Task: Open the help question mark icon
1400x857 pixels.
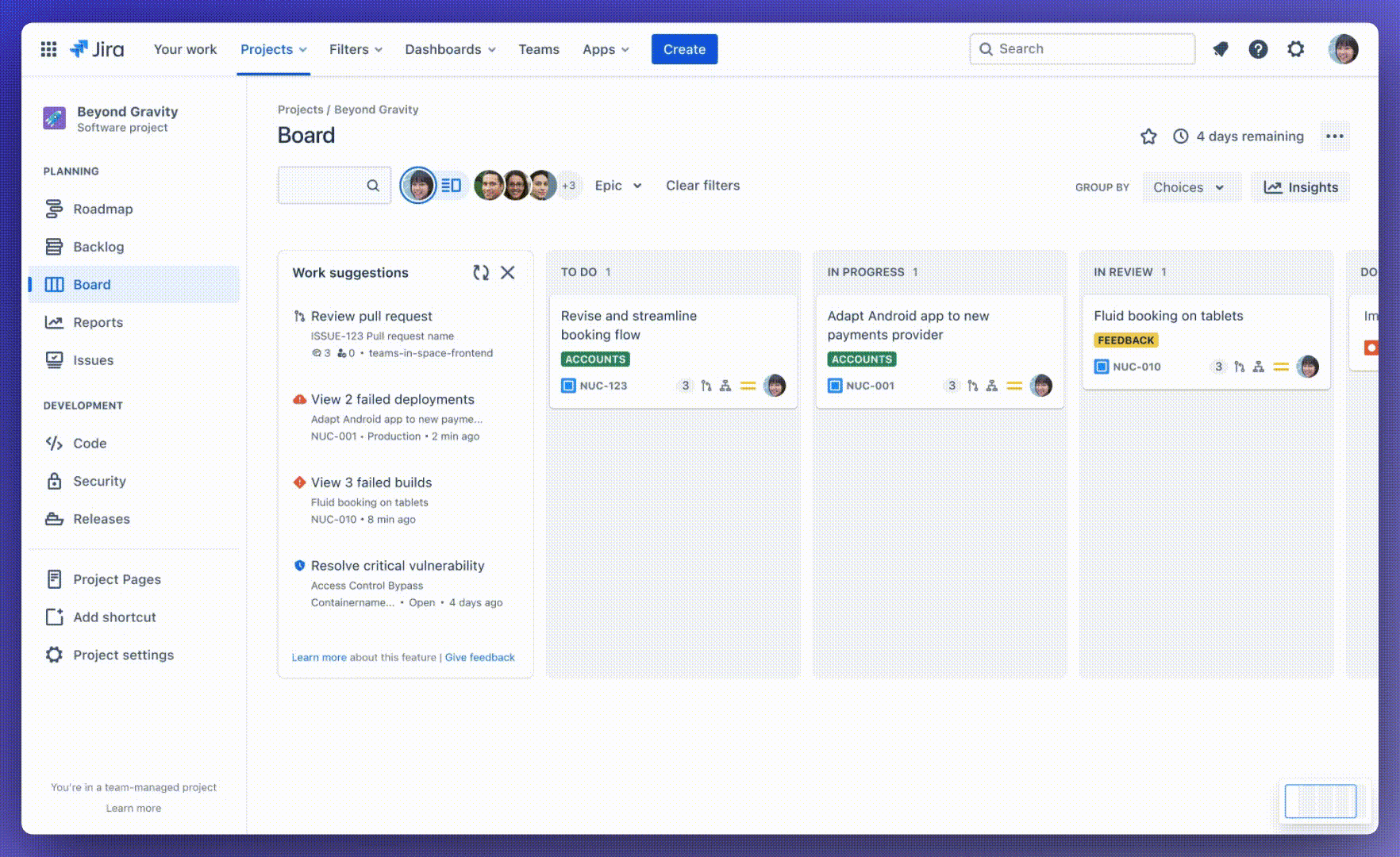Action: 1258,49
